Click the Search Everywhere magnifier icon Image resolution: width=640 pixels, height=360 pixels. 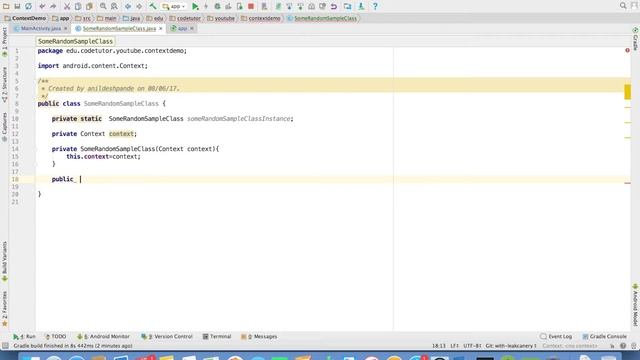(x=623, y=6)
